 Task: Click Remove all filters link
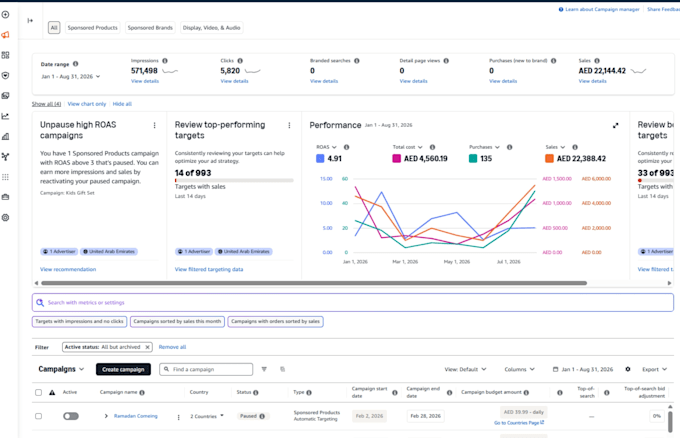(x=172, y=347)
